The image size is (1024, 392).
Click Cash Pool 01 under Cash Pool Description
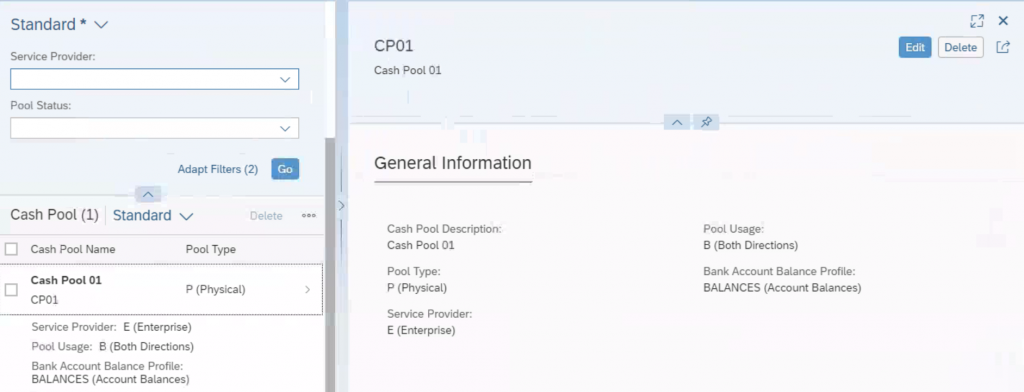421,246
